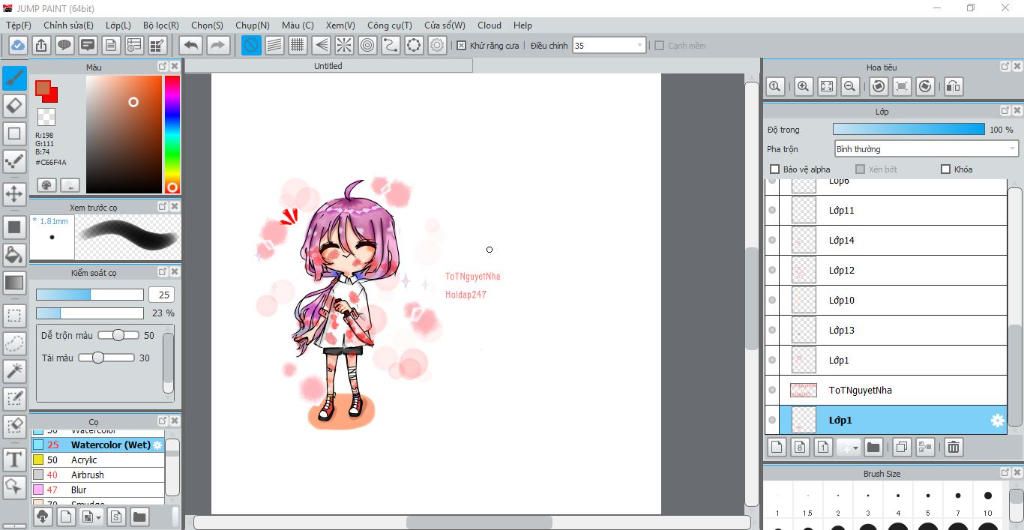
Task: Open the Chỉnh sửa(E) menu
Action: click(69, 25)
